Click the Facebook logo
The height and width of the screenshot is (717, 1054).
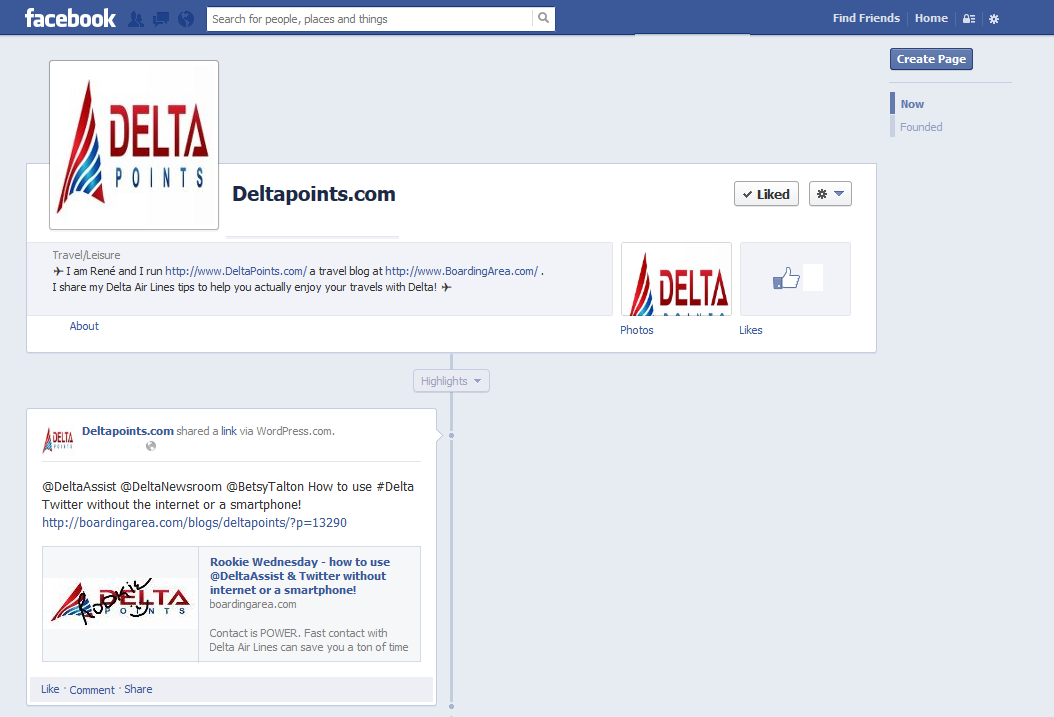(70, 18)
